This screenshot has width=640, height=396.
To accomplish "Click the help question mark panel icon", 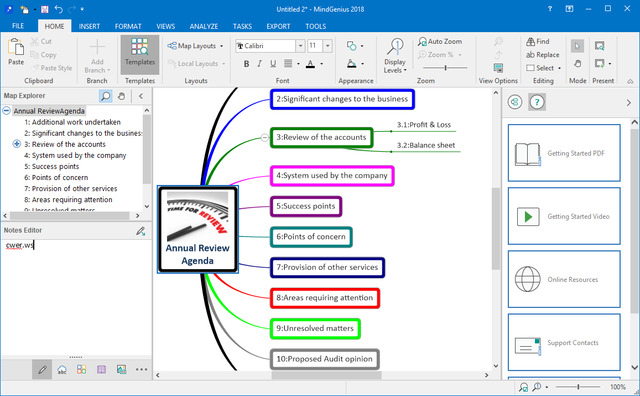I will click(537, 102).
